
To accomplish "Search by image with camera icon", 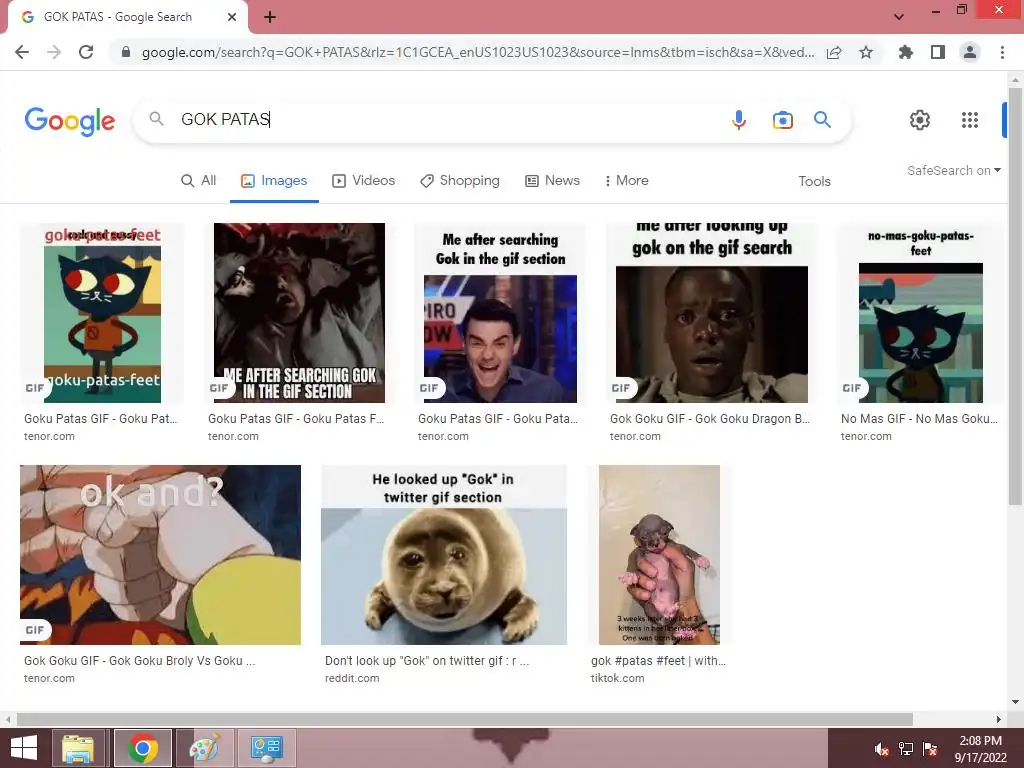I will (782, 120).
